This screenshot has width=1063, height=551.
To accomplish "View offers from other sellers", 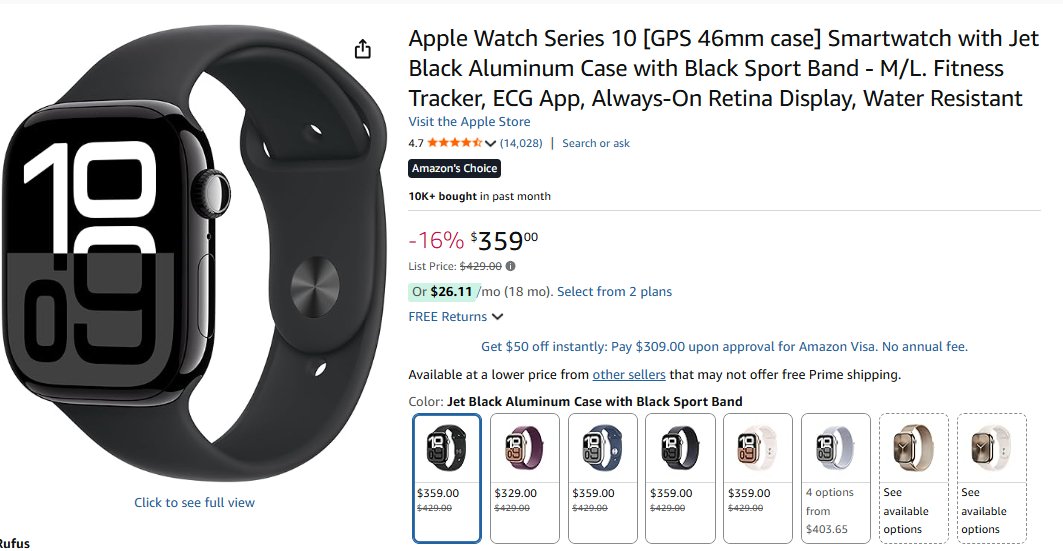I will [x=629, y=375].
